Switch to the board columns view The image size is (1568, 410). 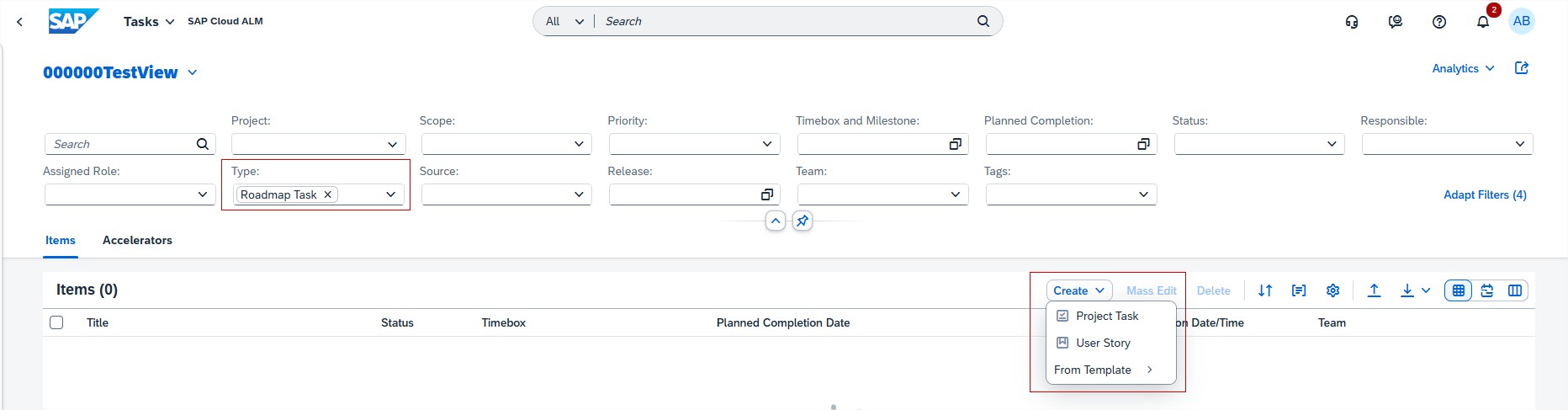click(x=1514, y=290)
